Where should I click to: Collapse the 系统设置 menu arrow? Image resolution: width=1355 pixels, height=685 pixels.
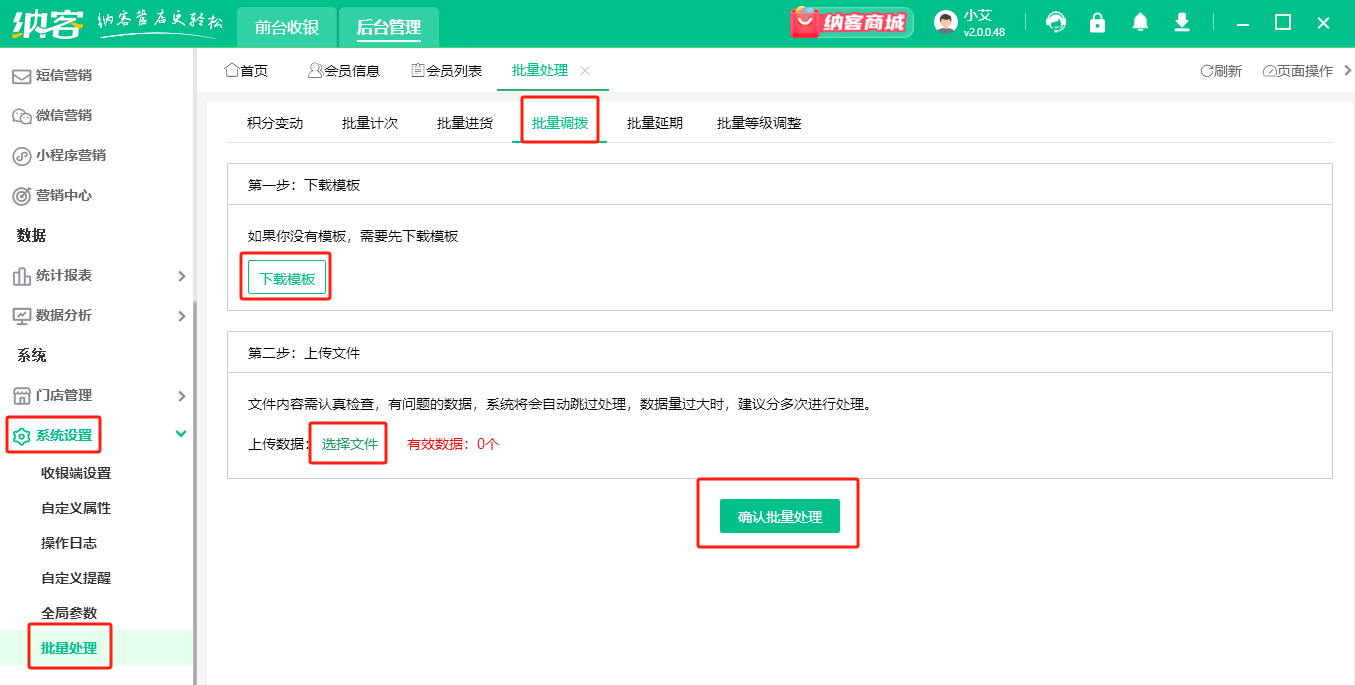181,435
